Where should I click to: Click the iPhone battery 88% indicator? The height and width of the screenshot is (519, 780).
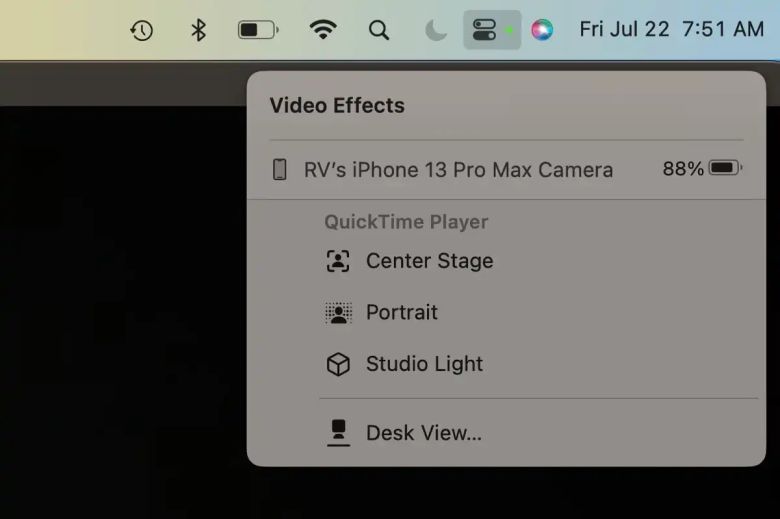(x=701, y=169)
